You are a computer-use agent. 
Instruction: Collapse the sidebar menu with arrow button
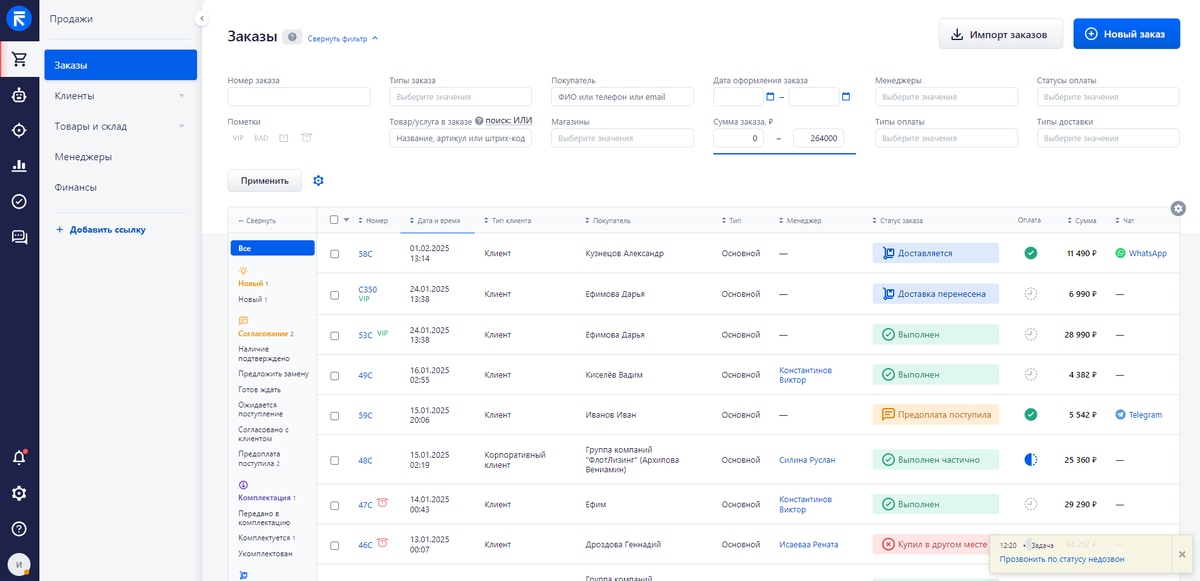coord(202,18)
